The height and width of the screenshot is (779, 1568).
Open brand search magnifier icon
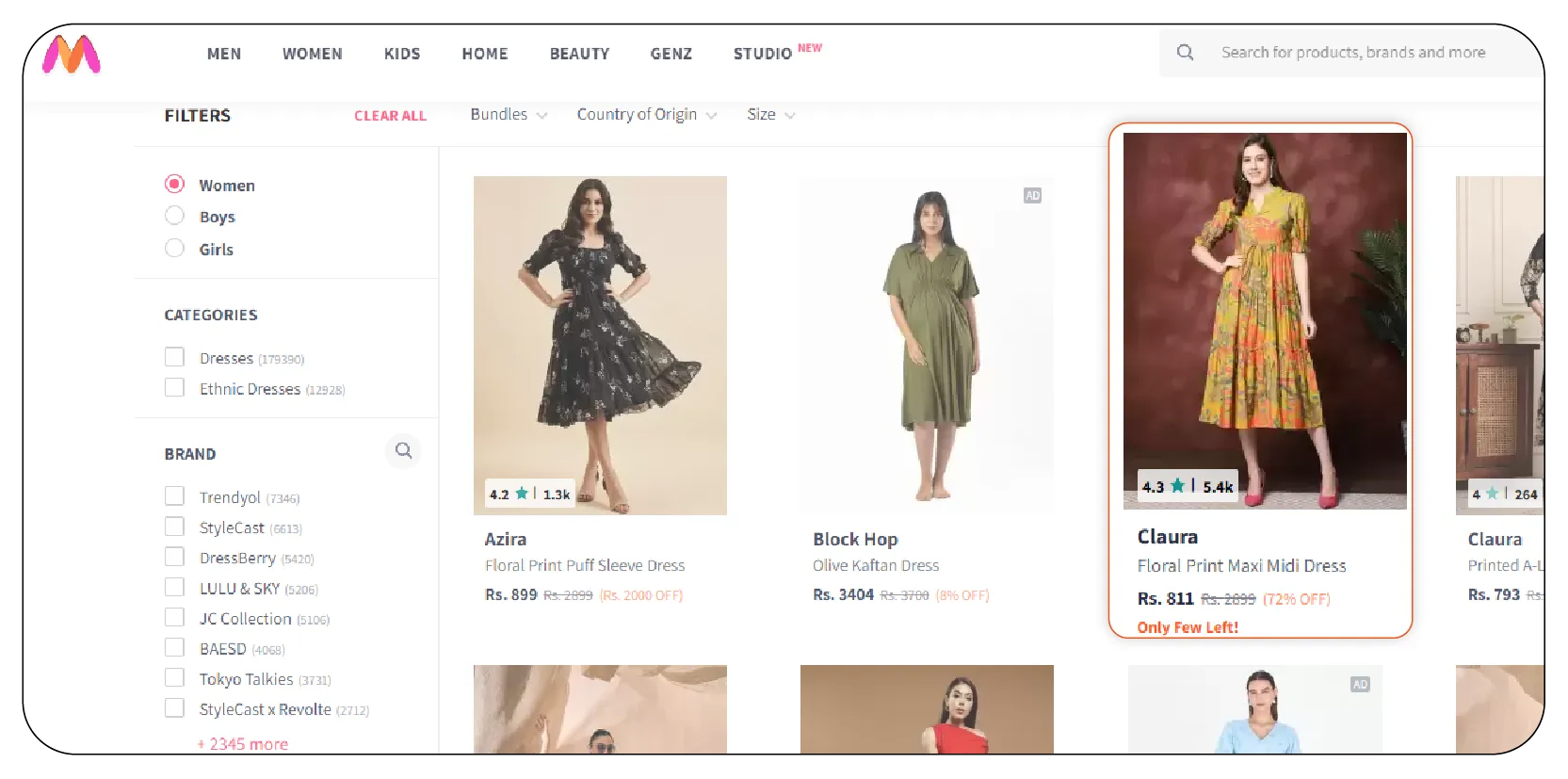403,451
